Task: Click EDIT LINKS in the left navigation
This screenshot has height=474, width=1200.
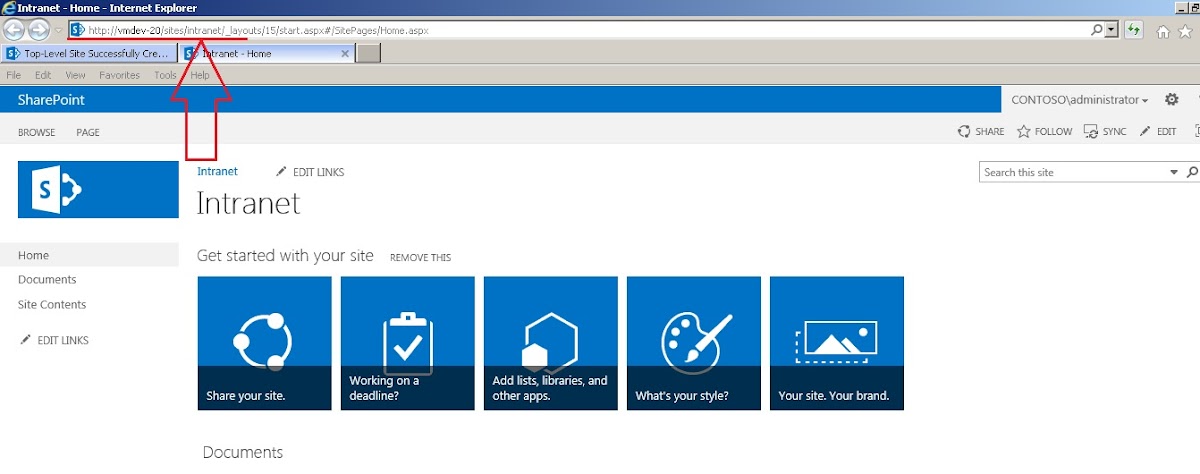Action: click(54, 341)
